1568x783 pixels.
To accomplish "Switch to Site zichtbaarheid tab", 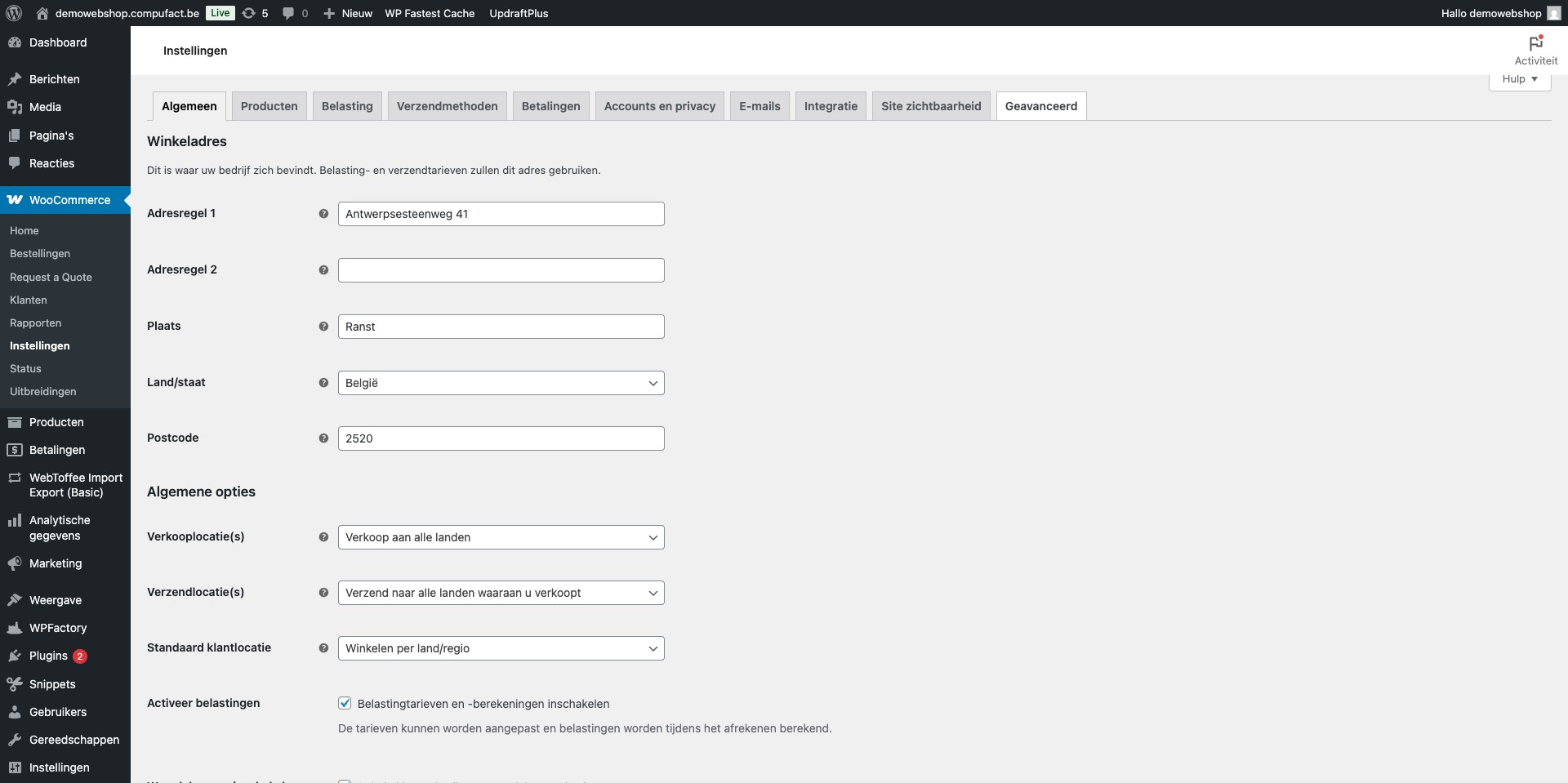I will click(931, 106).
